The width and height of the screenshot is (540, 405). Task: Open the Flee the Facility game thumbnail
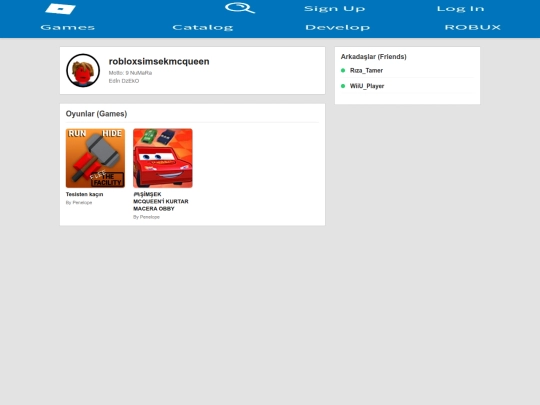(95, 158)
